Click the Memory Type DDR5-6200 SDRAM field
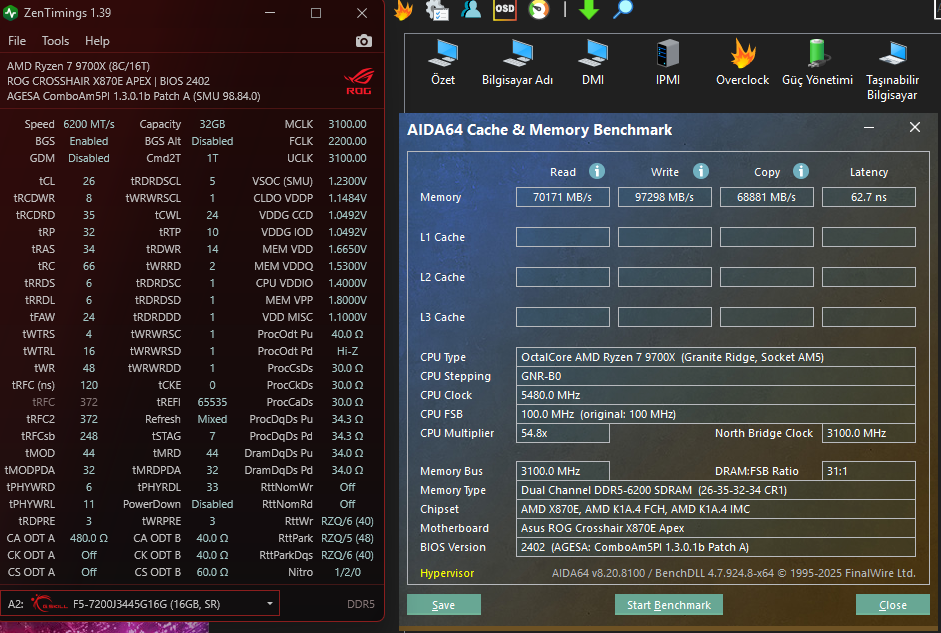 point(715,490)
